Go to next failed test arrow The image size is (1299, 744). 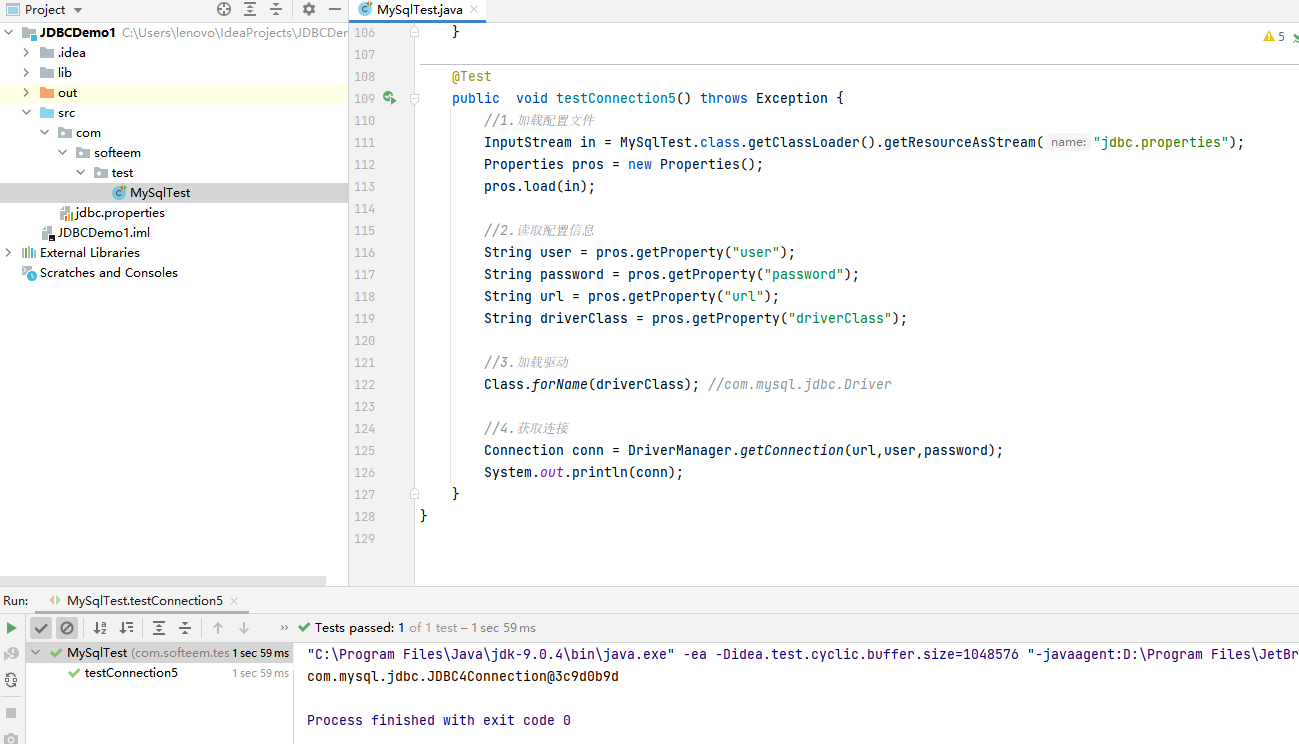tap(244, 628)
